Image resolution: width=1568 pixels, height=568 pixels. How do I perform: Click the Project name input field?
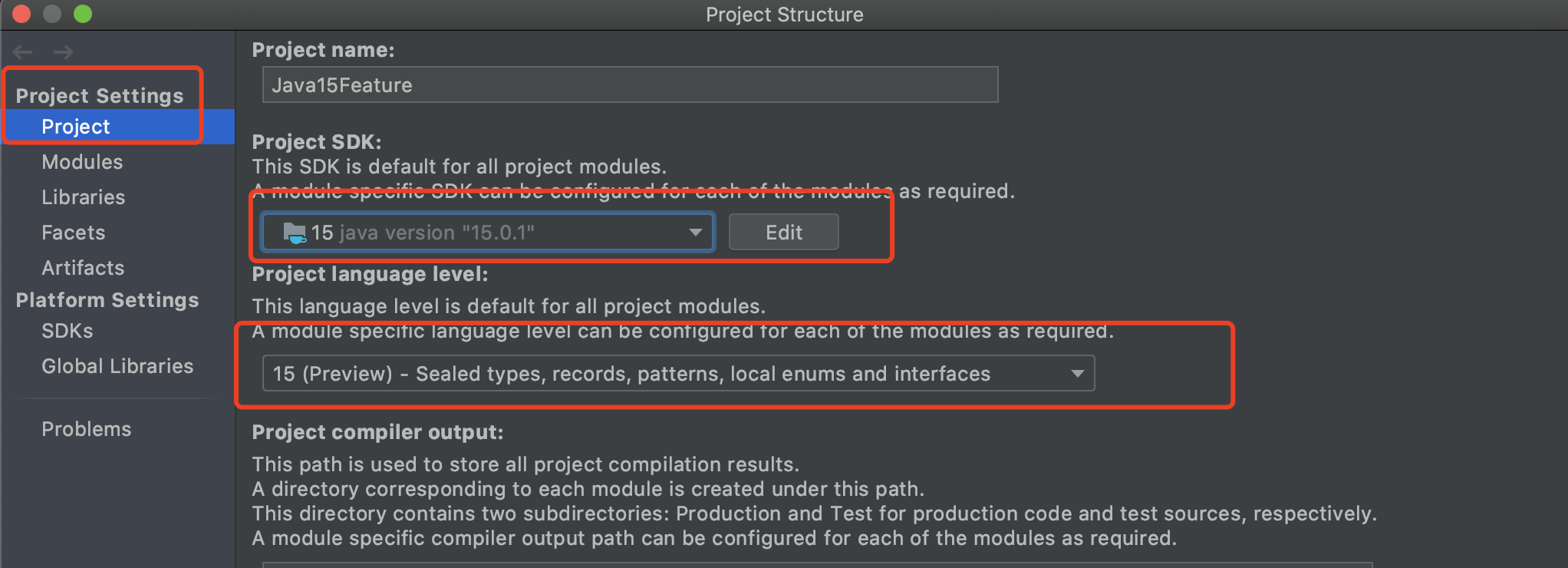(x=629, y=85)
